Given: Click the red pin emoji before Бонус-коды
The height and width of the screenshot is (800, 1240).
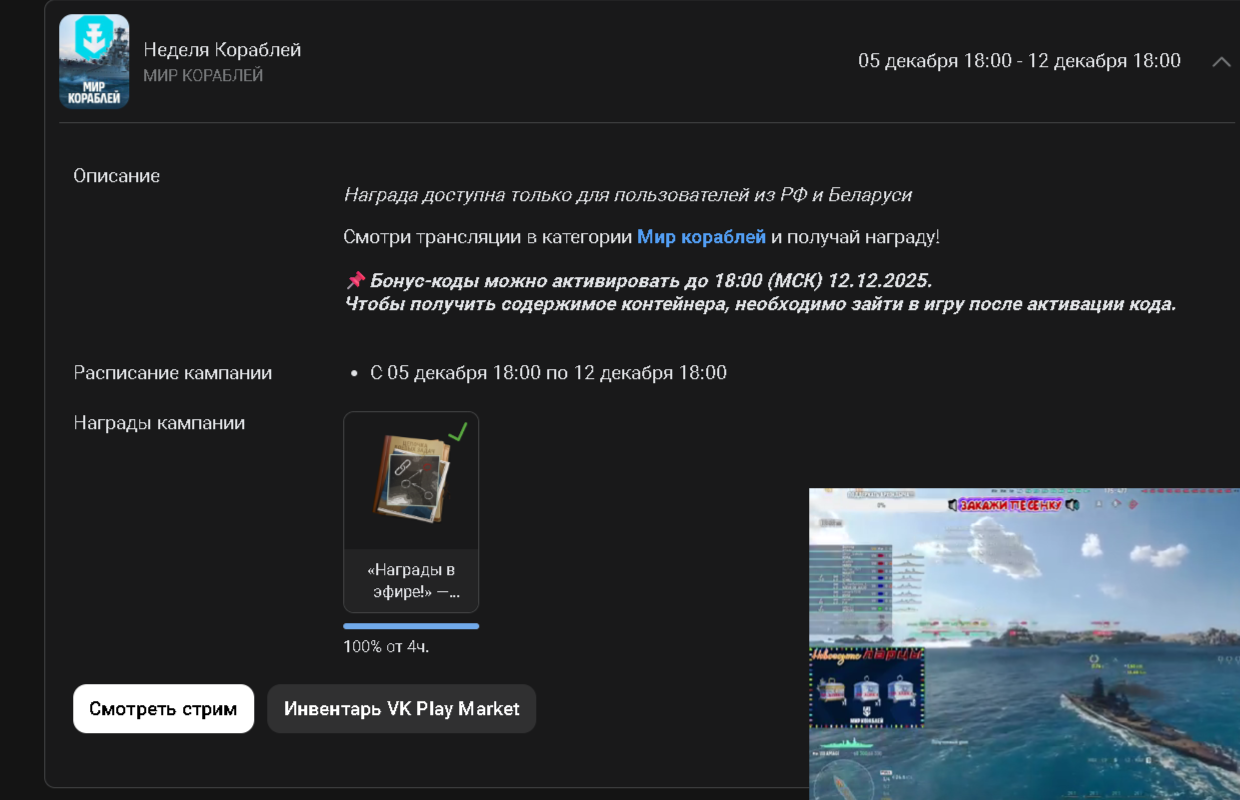Looking at the screenshot, I should click(x=355, y=281).
